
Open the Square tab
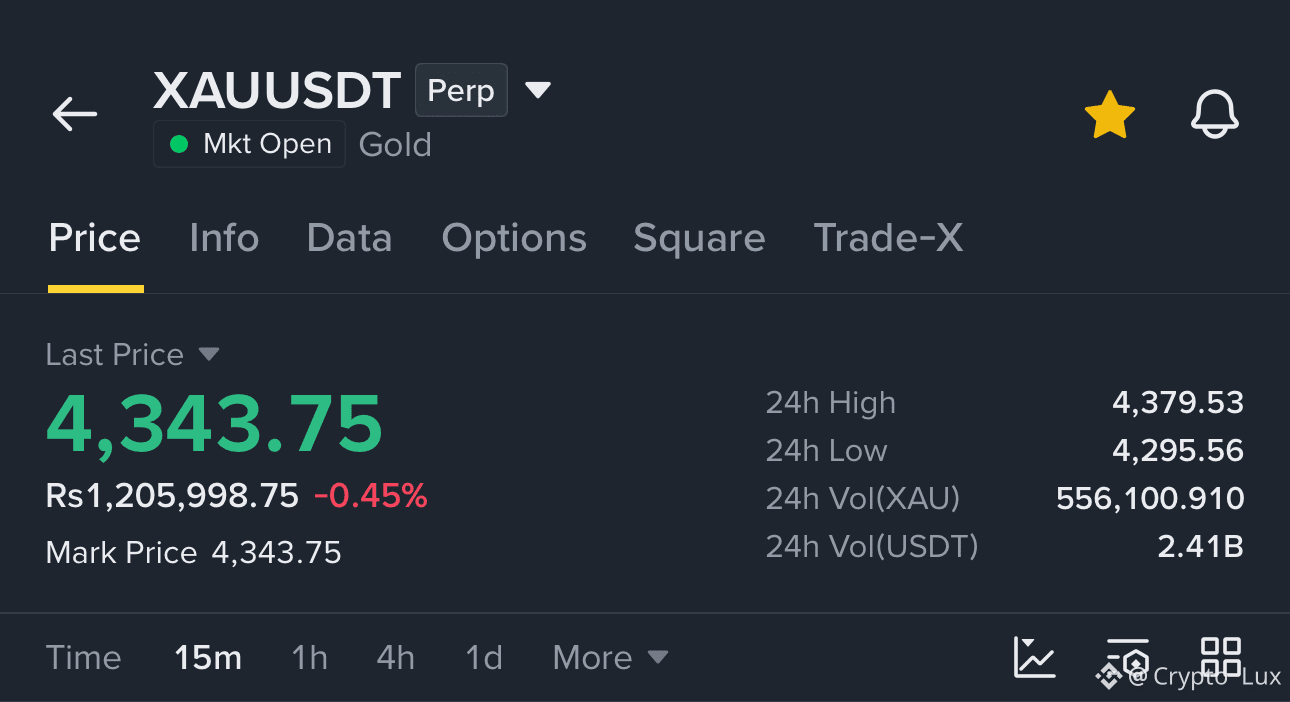699,238
